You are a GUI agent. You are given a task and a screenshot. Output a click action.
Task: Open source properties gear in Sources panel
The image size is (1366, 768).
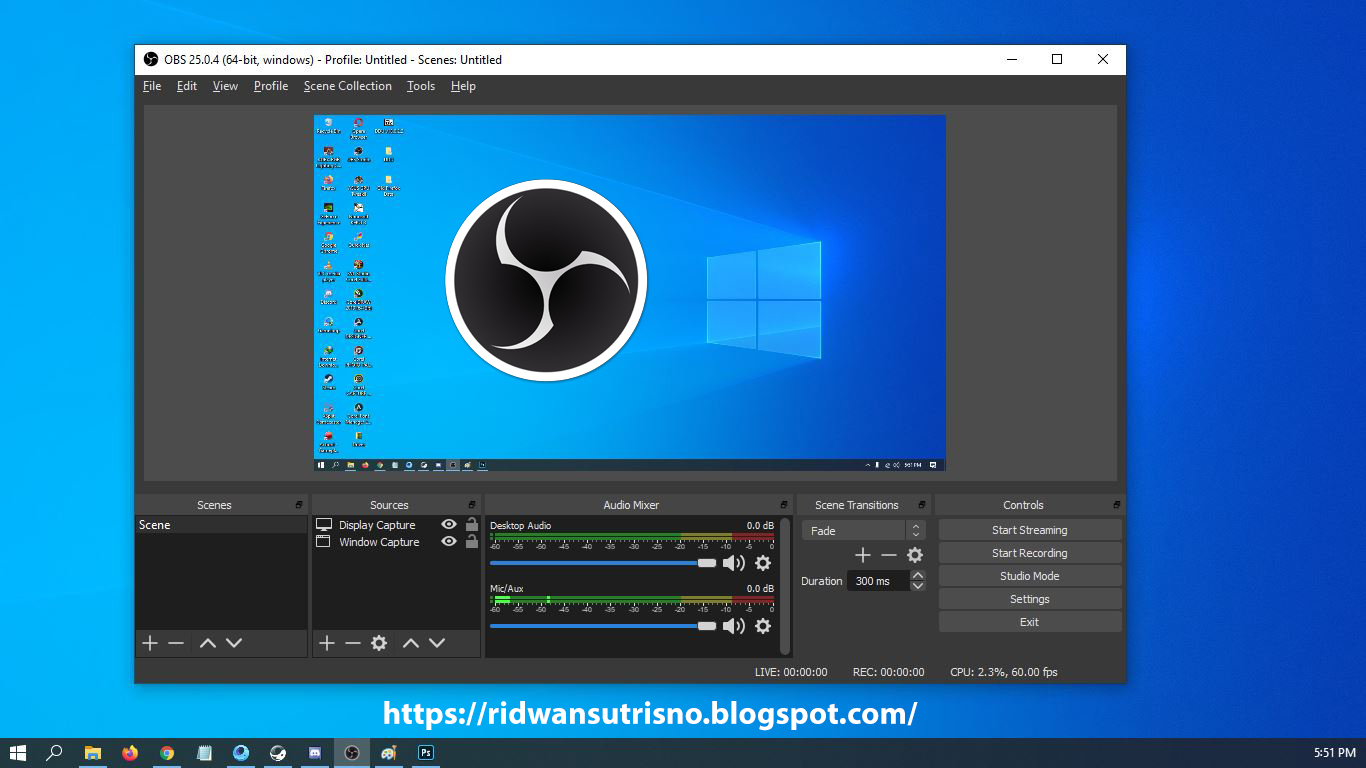[x=379, y=643]
